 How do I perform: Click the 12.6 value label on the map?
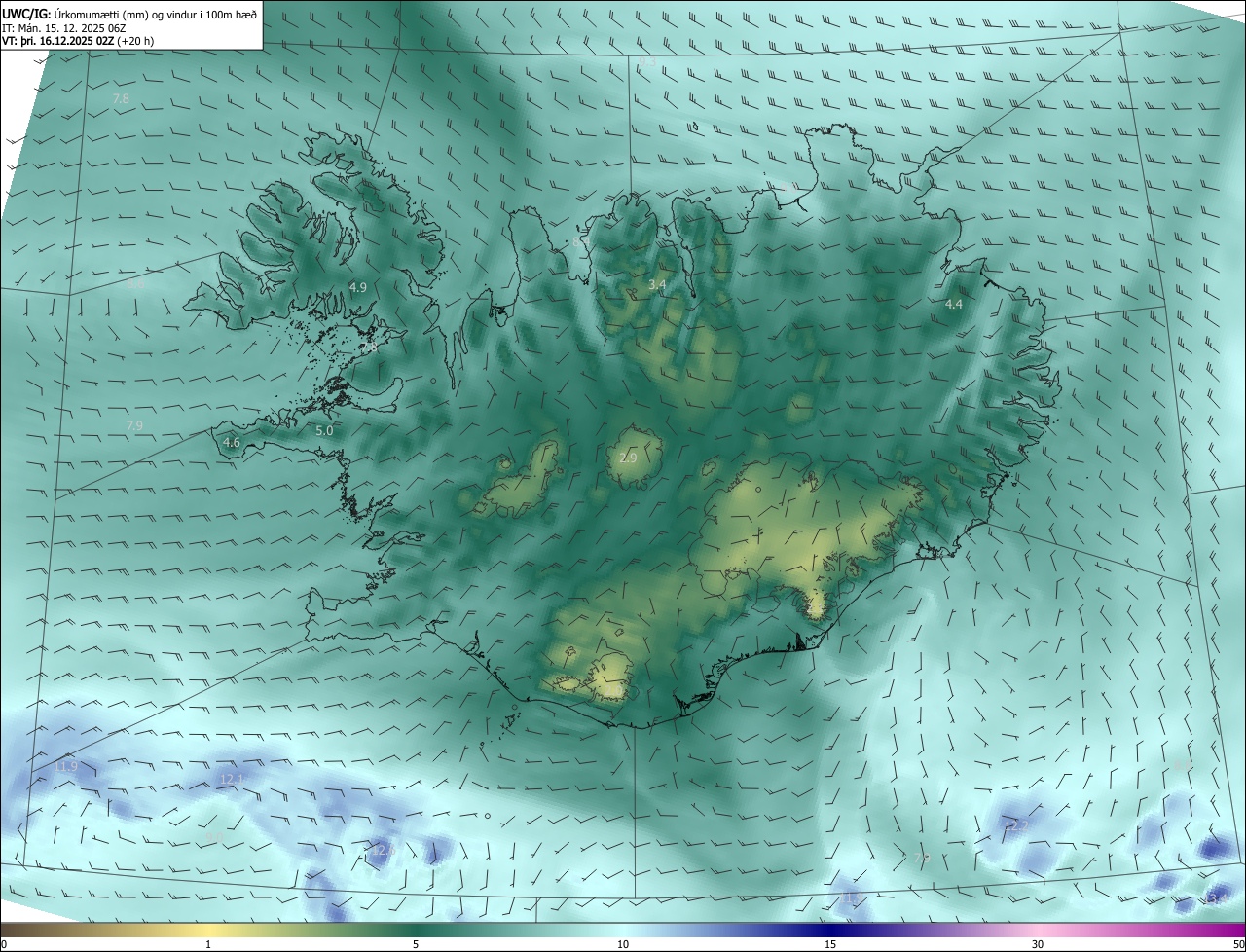(384, 850)
